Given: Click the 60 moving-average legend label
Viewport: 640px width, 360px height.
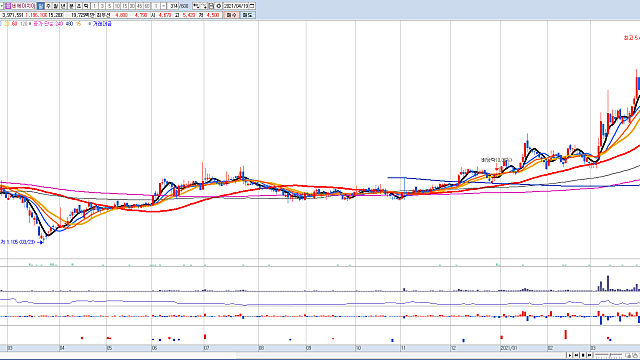Looking at the screenshot, I should coord(14,24).
